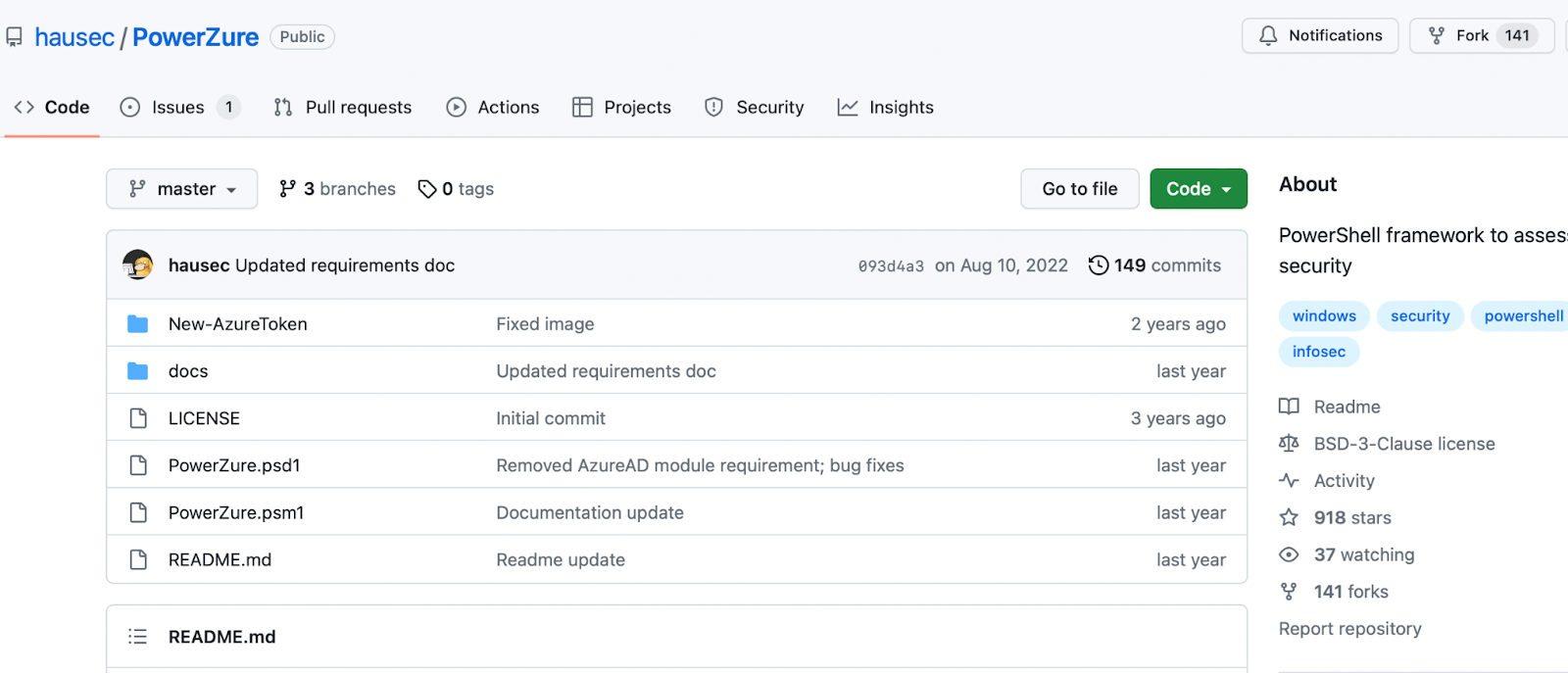This screenshot has width=1568, height=673.
Task: View the 3 branches link
Action: pyautogui.click(x=338, y=189)
